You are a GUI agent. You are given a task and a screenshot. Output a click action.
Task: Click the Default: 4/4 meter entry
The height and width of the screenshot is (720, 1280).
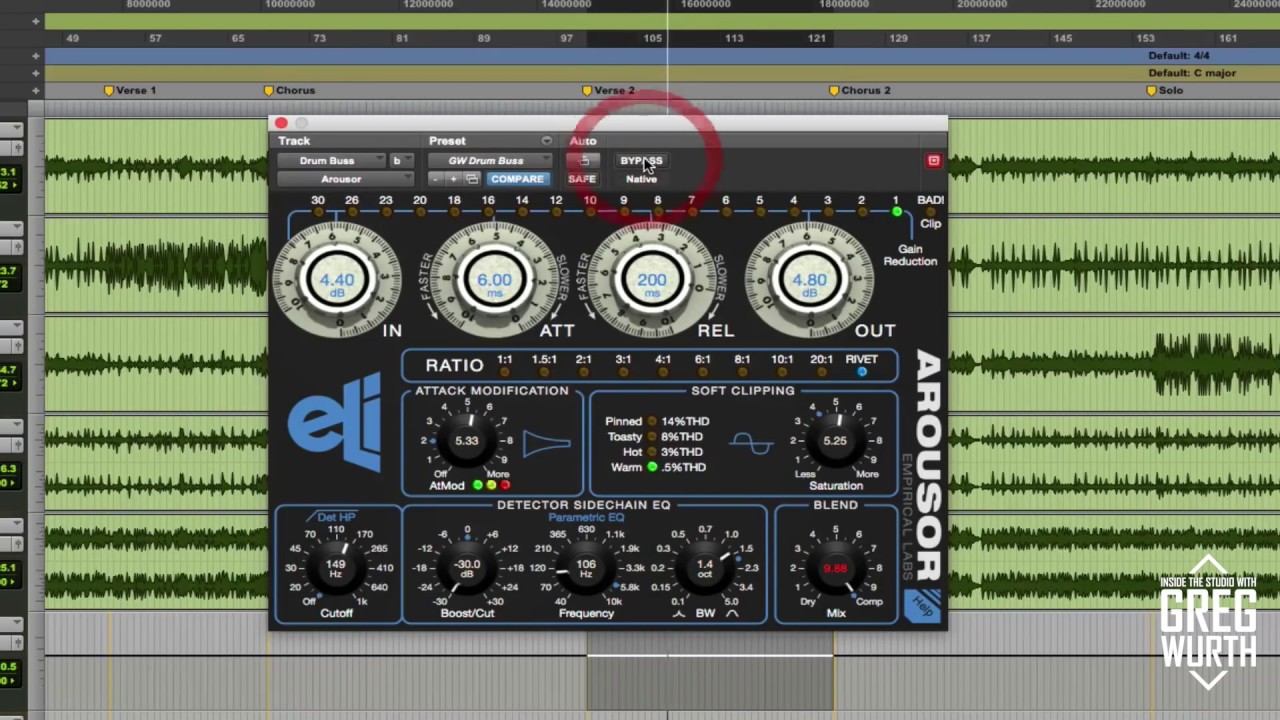pos(1179,56)
